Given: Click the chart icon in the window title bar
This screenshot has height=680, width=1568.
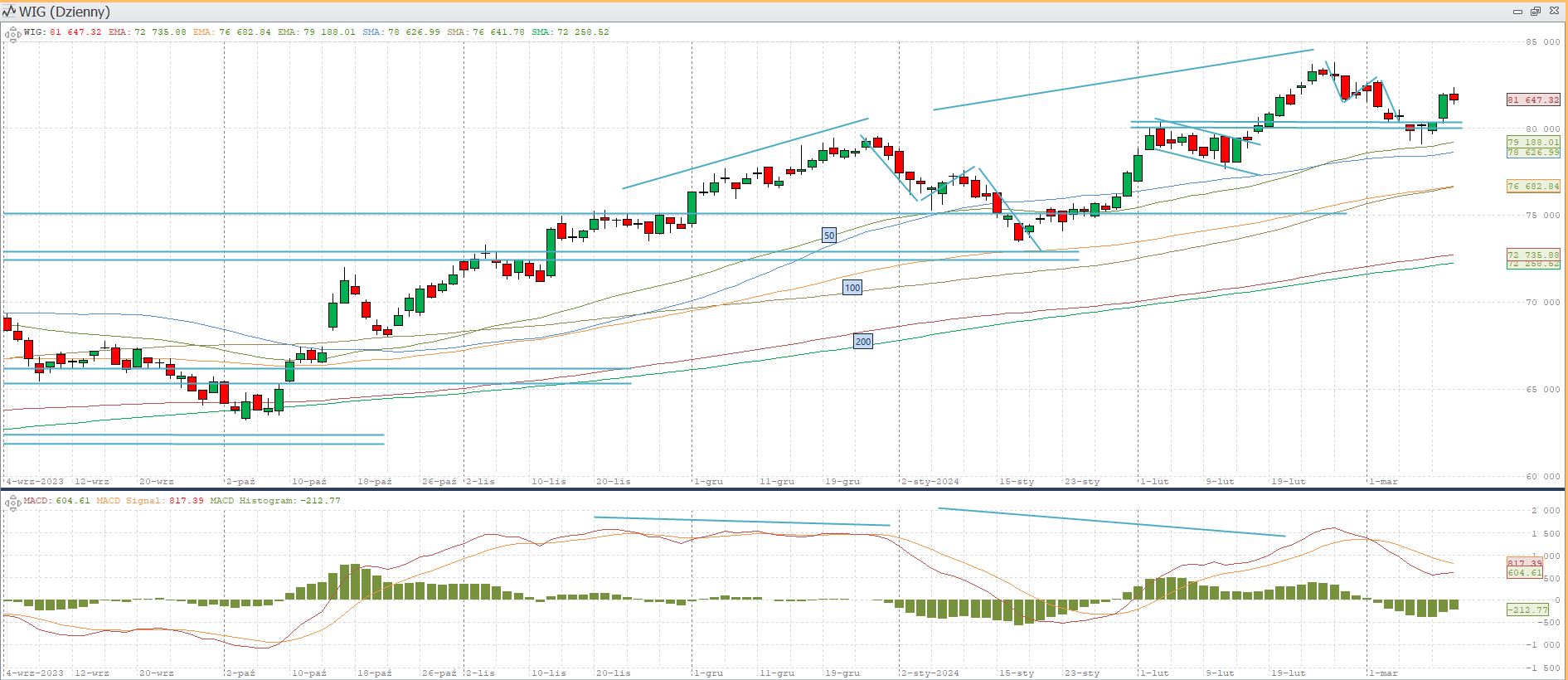Looking at the screenshot, I should tap(9, 12).
